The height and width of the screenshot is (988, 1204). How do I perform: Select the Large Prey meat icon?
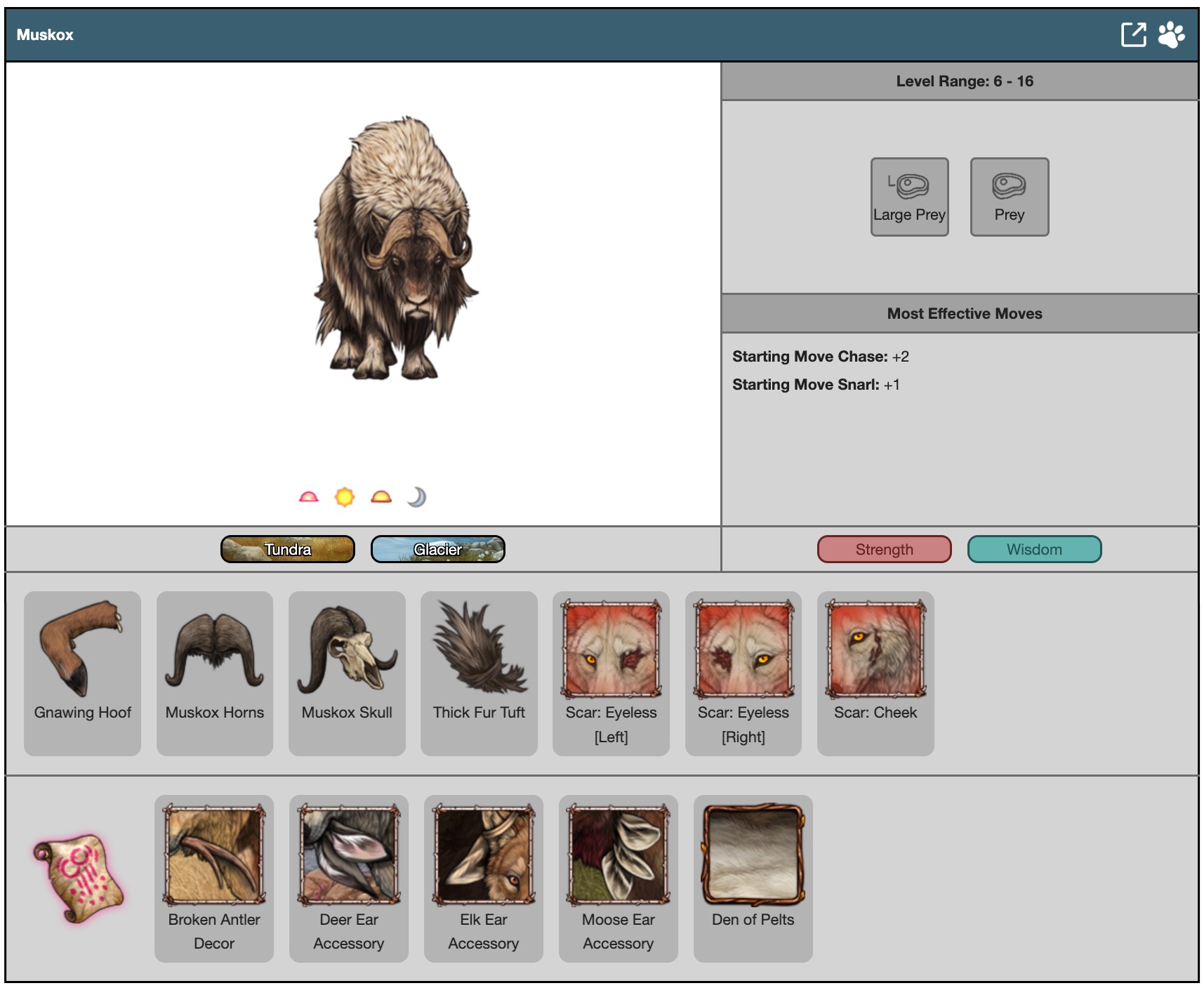[909, 197]
